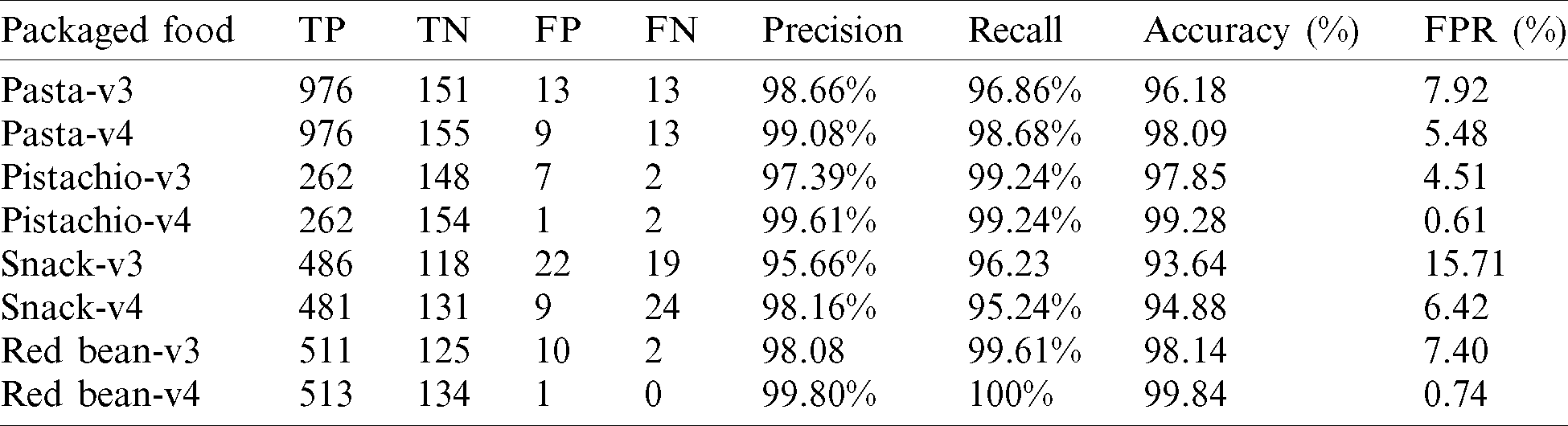The image size is (1568, 426).
Task: Click the Accuracy (%) column header
Action: click(x=1250, y=31)
